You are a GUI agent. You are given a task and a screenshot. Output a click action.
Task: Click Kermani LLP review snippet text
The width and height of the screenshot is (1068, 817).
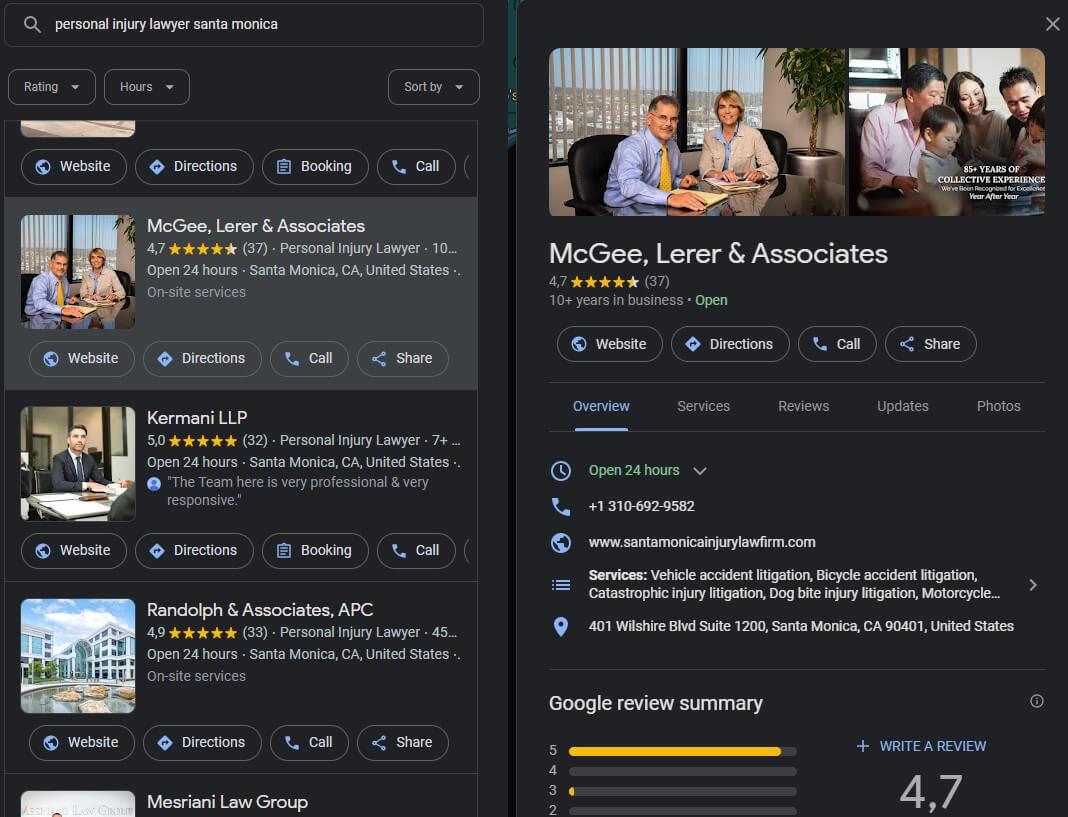298,491
